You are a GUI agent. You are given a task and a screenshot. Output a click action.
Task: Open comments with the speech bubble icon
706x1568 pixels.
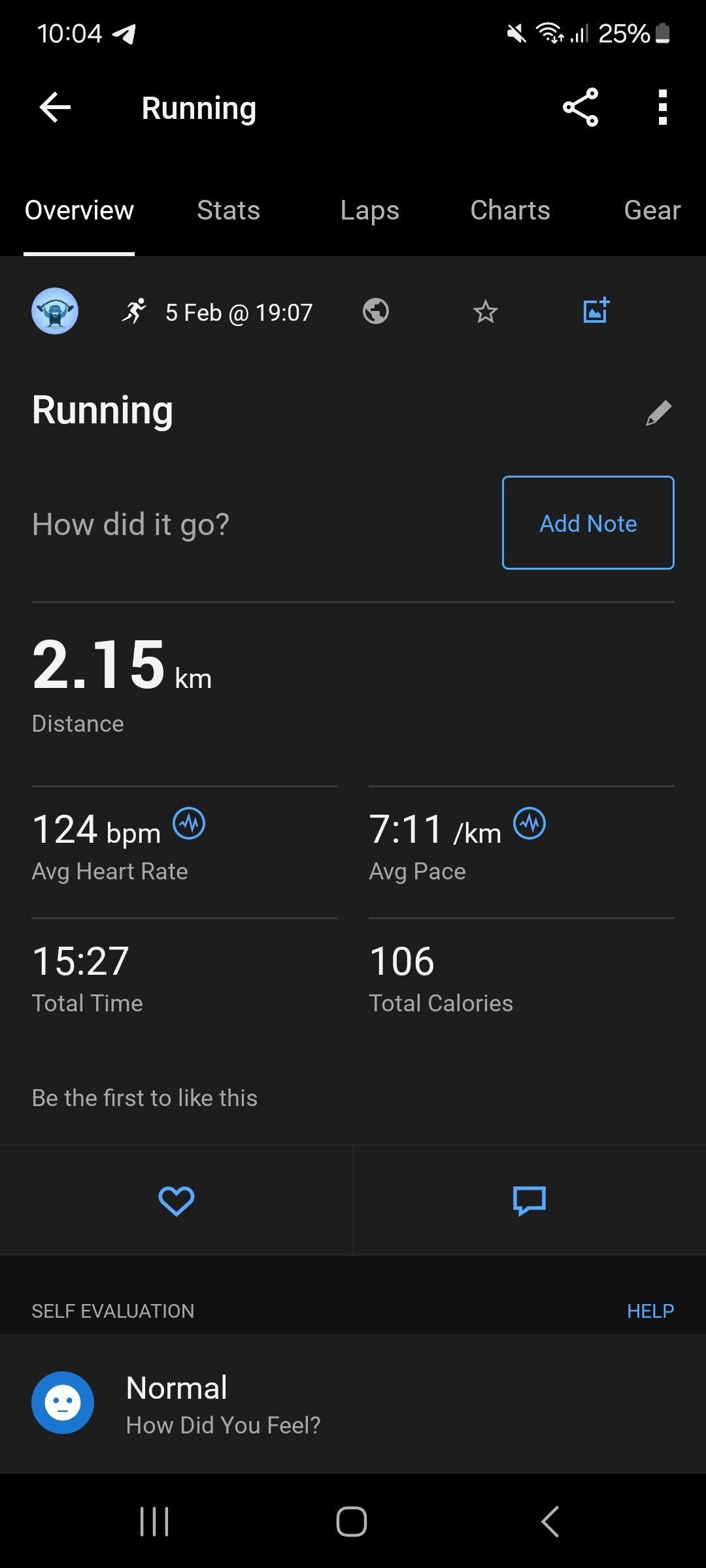(529, 1201)
